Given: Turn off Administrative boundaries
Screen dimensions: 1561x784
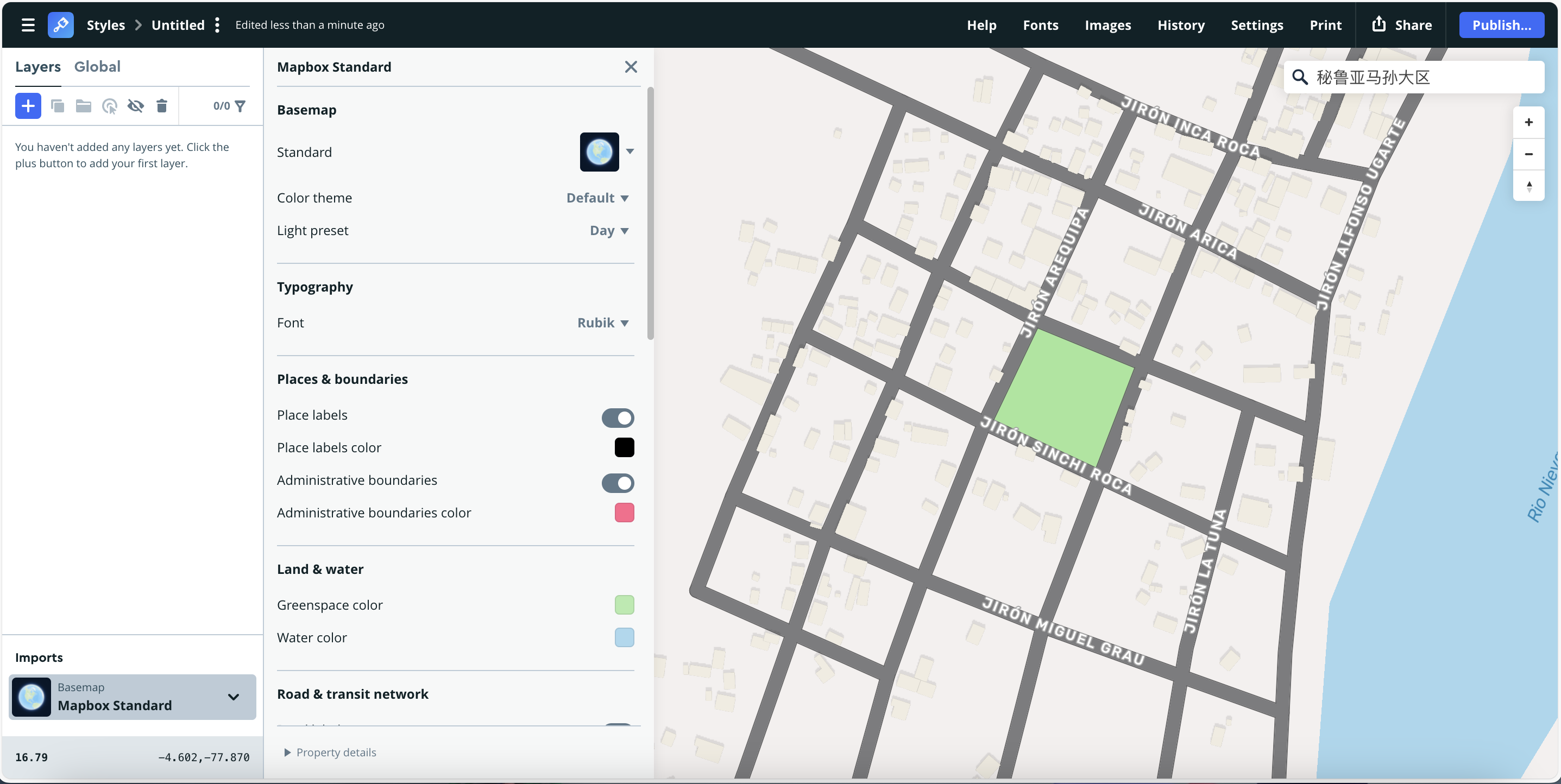Looking at the screenshot, I should [x=618, y=483].
